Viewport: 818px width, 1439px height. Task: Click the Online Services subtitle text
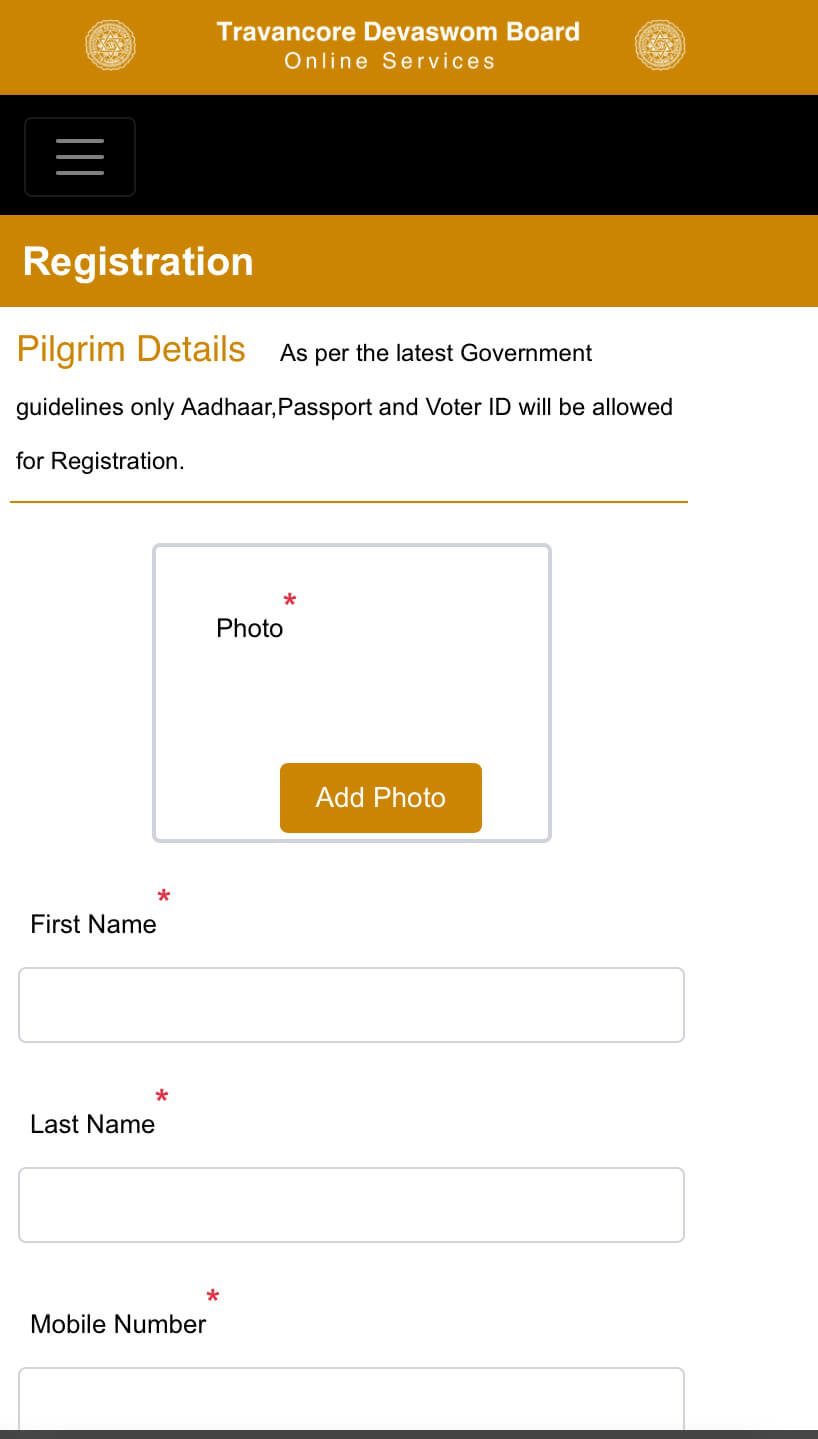click(390, 62)
